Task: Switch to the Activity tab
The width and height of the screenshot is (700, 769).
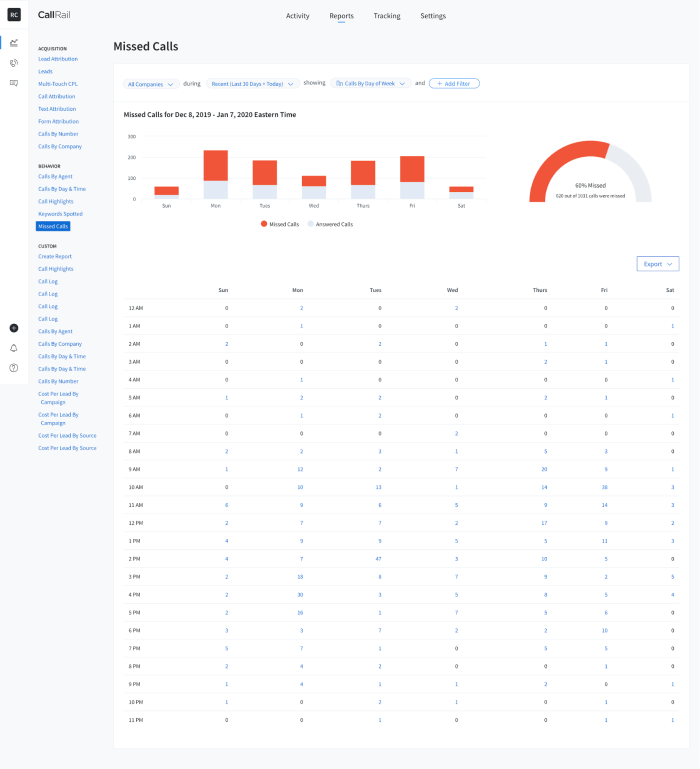Action: pyautogui.click(x=298, y=16)
